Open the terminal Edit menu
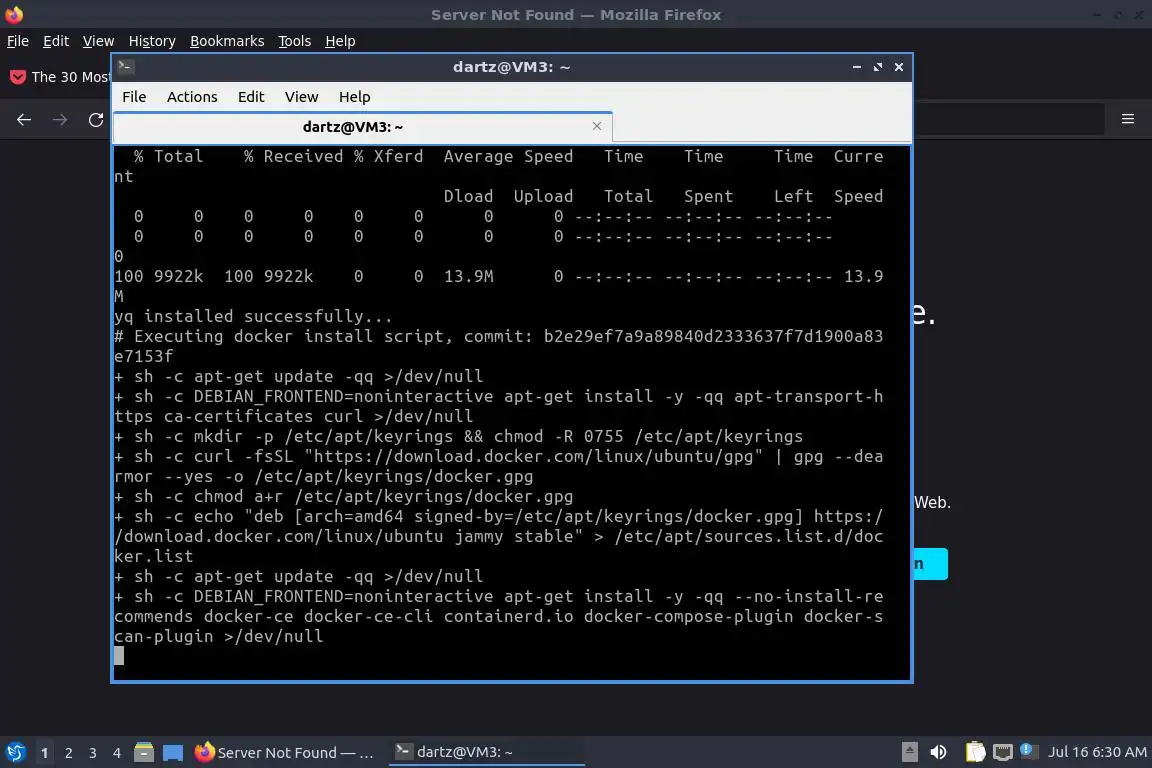The height and width of the screenshot is (768, 1152). point(251,97)
